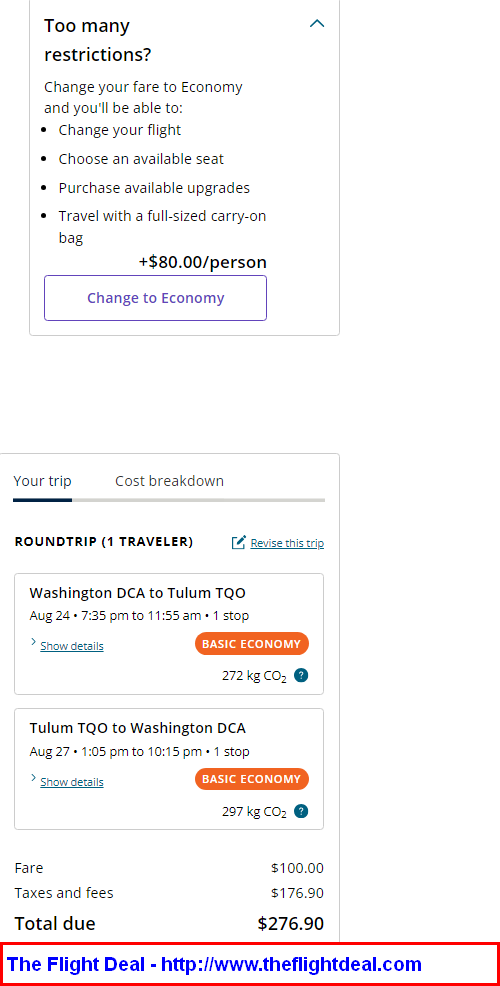Show details for DCA to Tulum flight
The image size is (500, 986).
click(72, 646)
